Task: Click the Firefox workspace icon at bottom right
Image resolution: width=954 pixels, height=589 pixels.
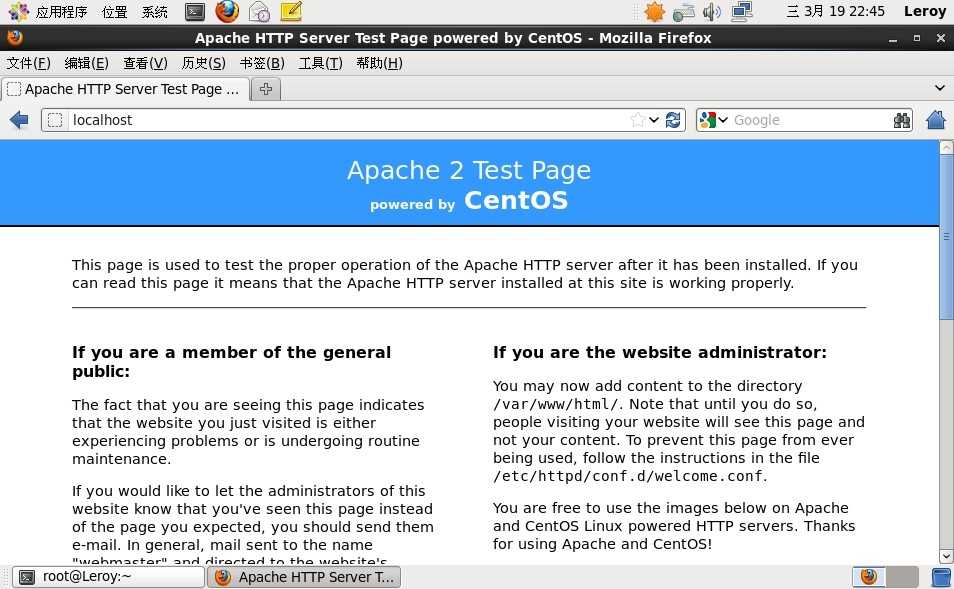Action: point(869,576)
